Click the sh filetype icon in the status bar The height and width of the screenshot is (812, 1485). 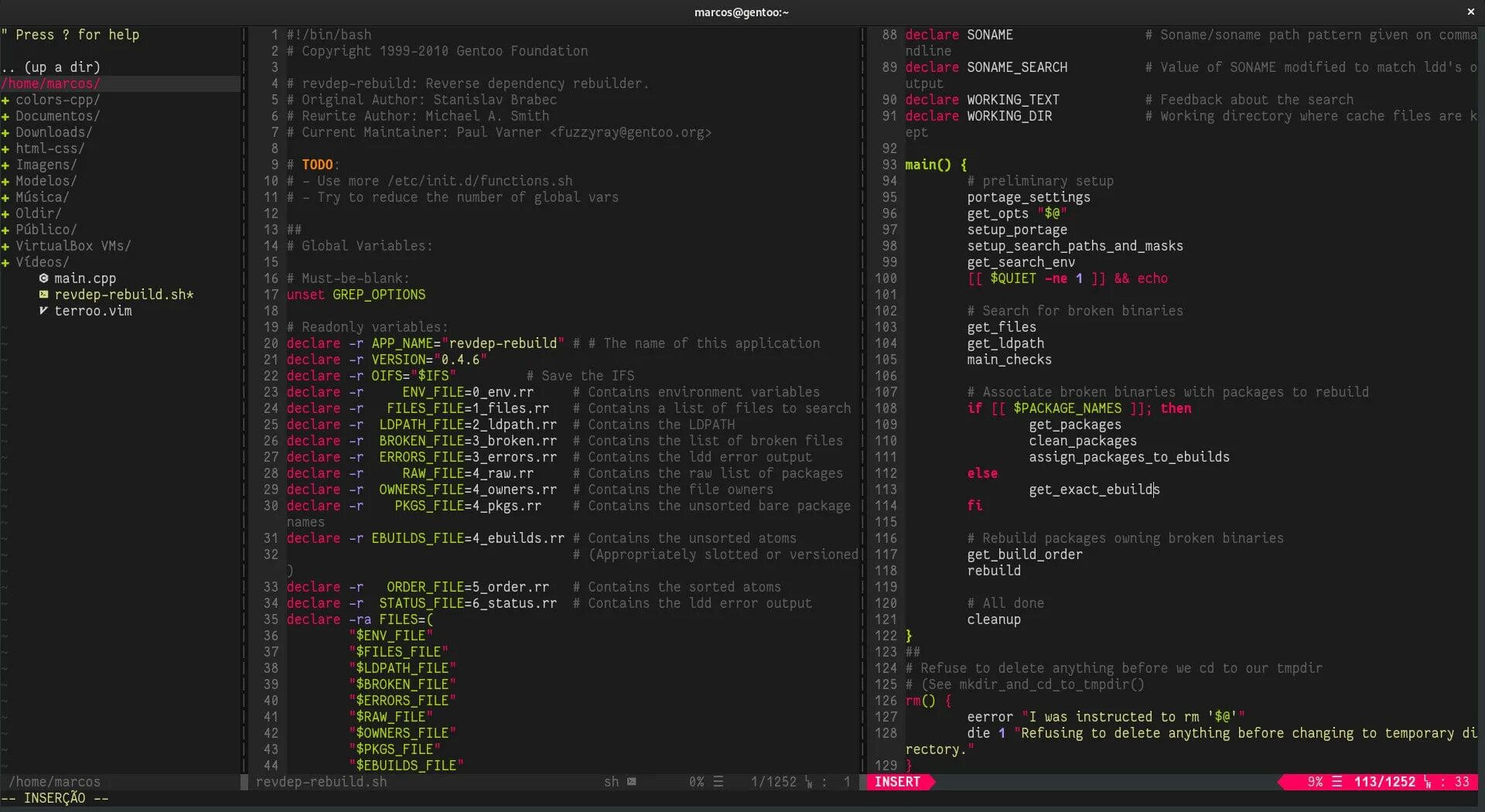[x=631, y=782]
